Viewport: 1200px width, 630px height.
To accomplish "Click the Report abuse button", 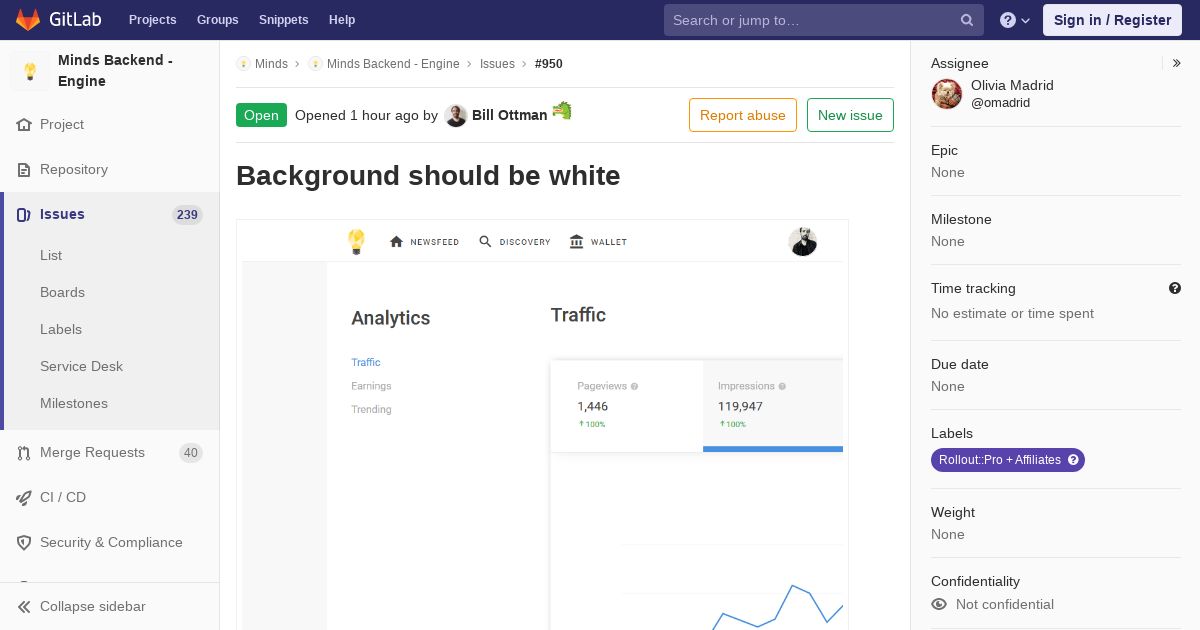I will coord(743,115).
